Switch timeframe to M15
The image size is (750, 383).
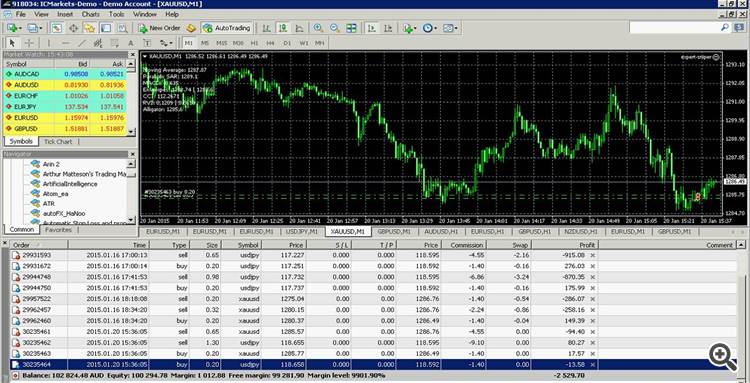[x=221, y=43]
